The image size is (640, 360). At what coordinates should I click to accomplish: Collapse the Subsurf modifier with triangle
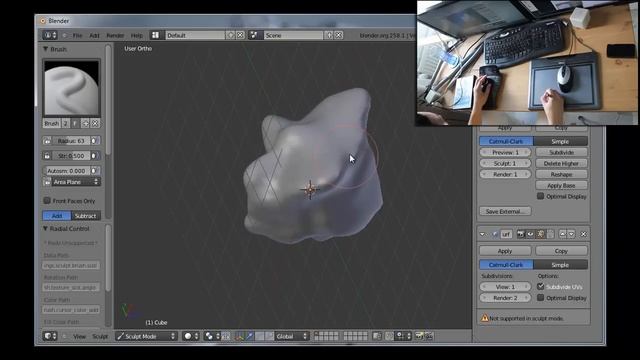coord(482,234)
